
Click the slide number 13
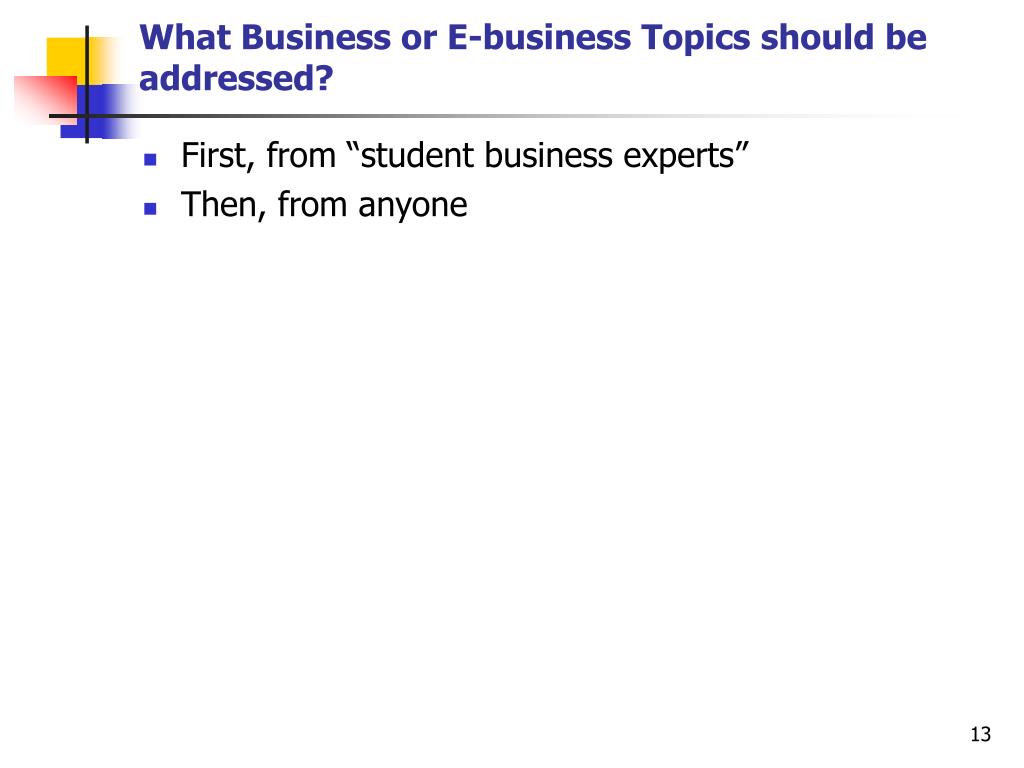(x=980, y=734)
